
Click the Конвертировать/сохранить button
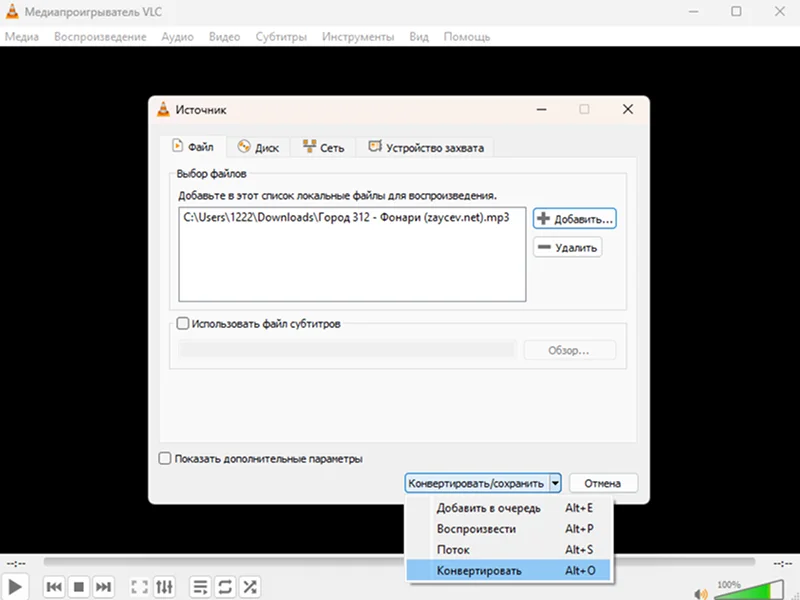(477, 483)
